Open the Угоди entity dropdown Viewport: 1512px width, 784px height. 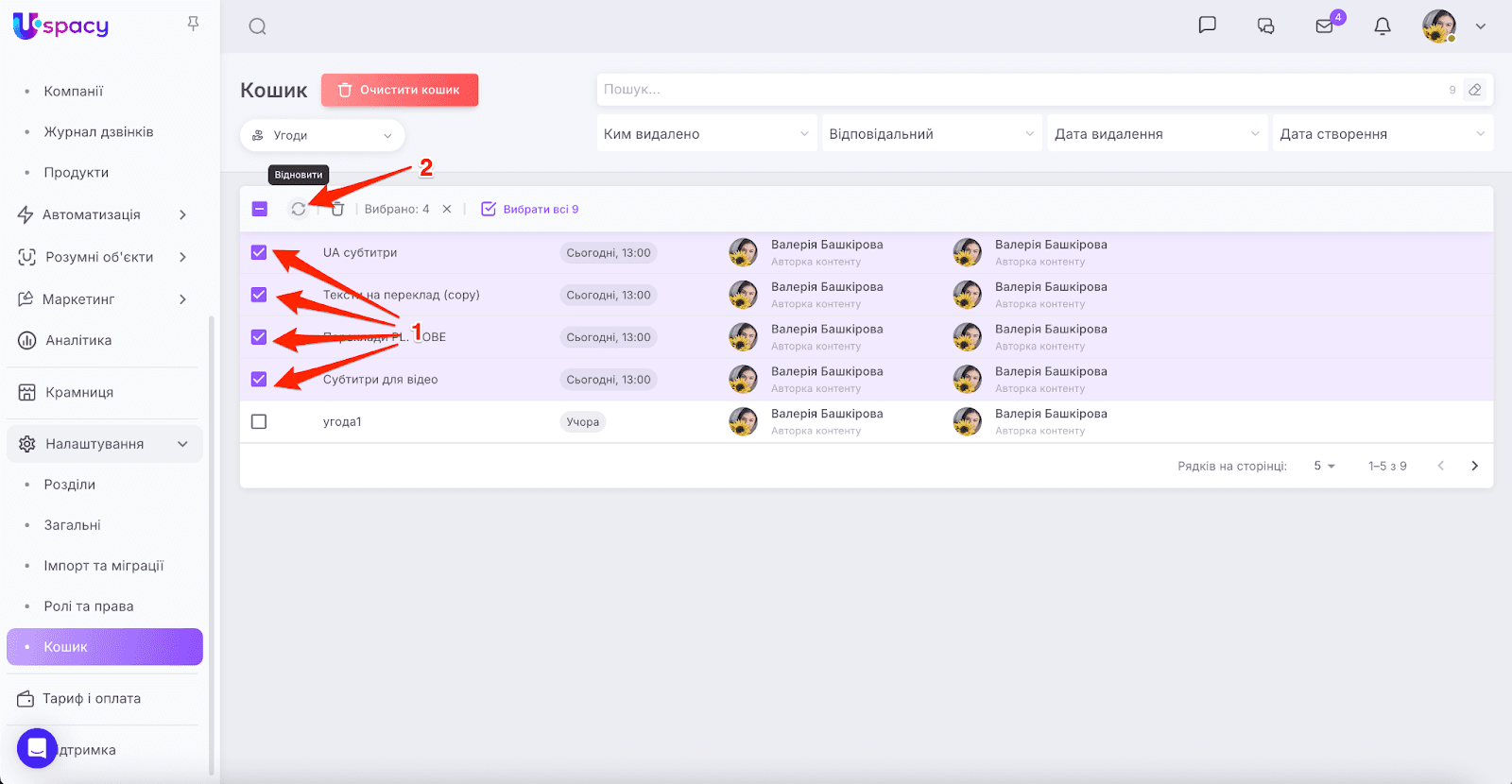pyautogui.click(x=322, y=135)
